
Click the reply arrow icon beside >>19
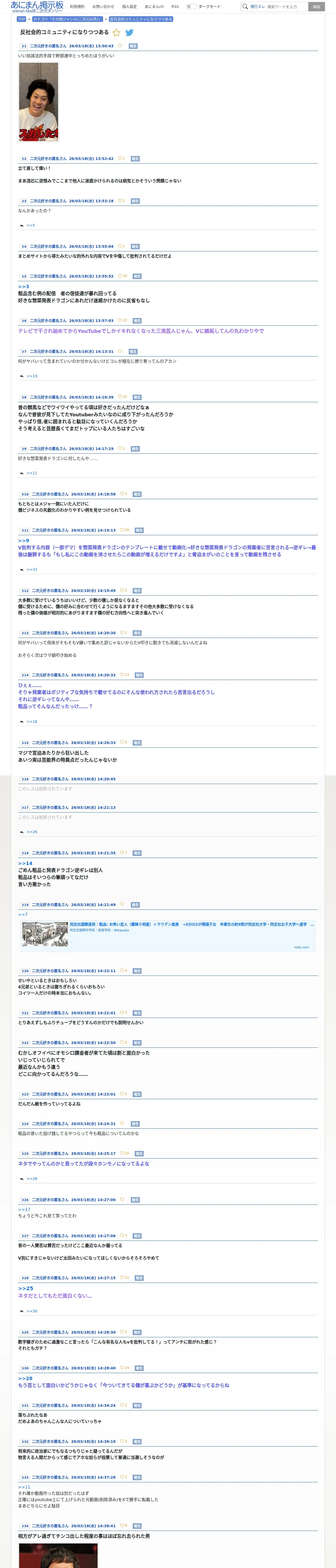tap(22, 376)
